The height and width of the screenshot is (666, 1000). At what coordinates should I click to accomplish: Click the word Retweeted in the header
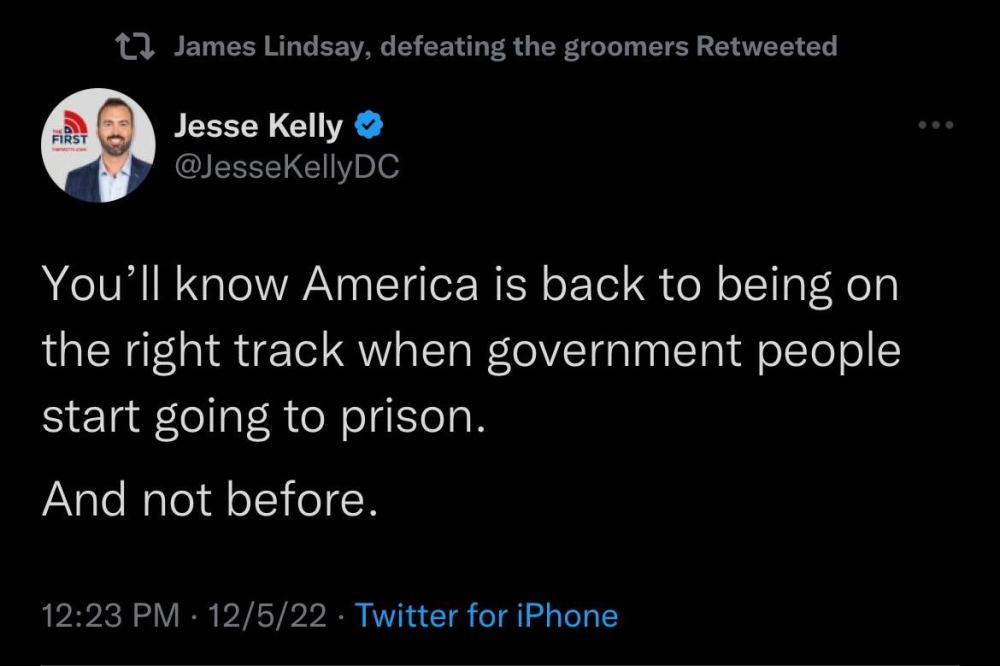pos(766,47)
